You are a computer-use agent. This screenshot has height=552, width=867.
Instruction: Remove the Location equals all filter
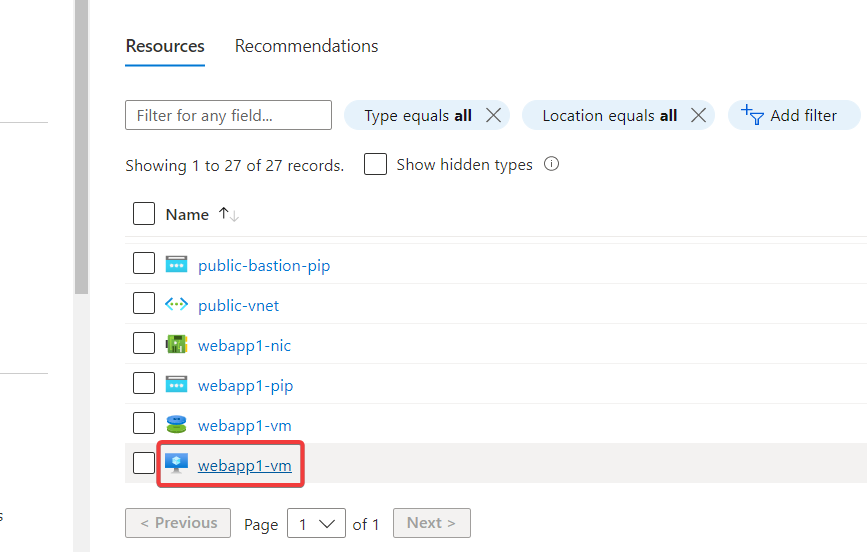(x=698, y=115)
